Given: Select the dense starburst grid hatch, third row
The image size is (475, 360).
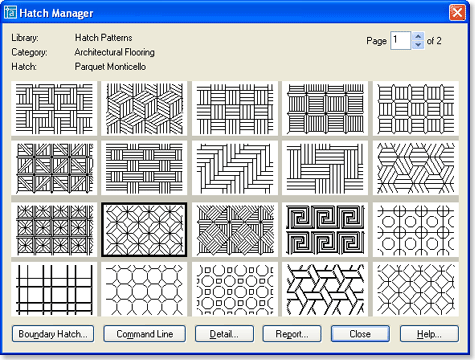Looking at the screenshot, I should [x=54, y=230].
